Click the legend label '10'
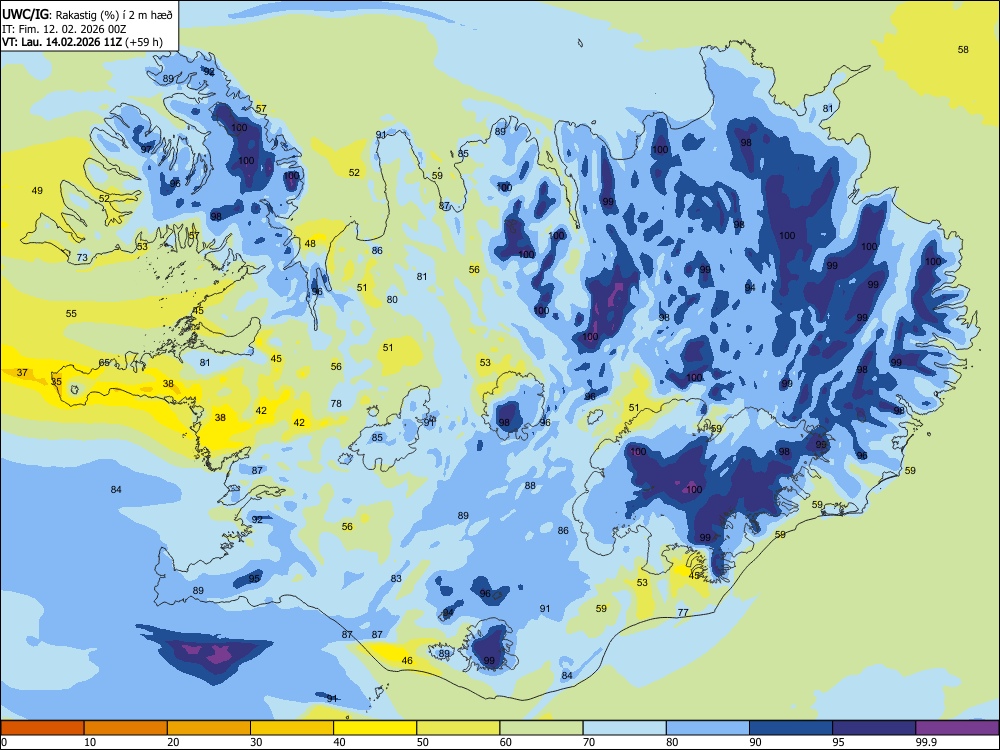 coord(90,742)
